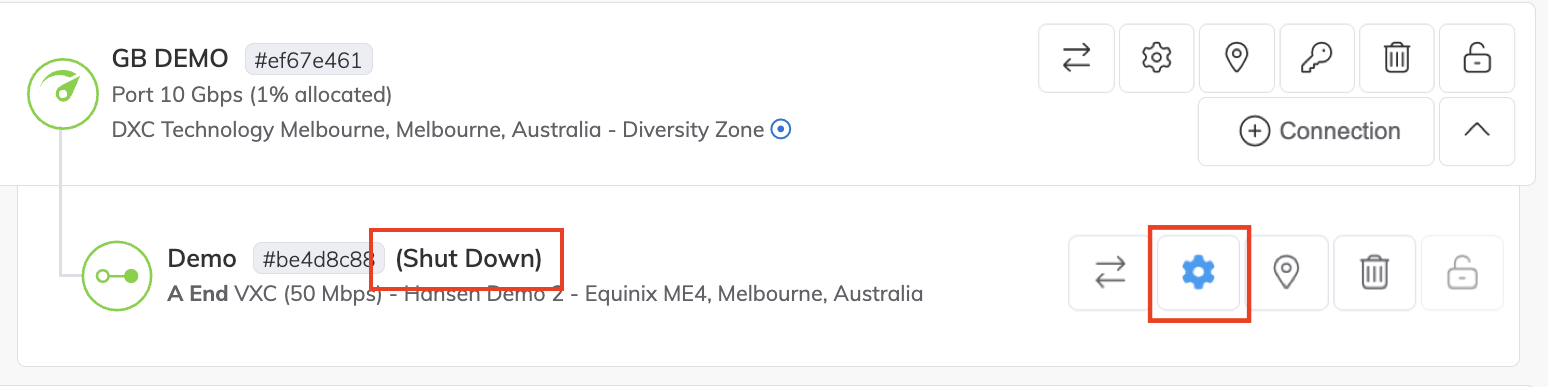Image resolution: width=1548 pixels, height=387 pixels.
Task: Show GB DEMO port location pin
Action: (1236, 59)
